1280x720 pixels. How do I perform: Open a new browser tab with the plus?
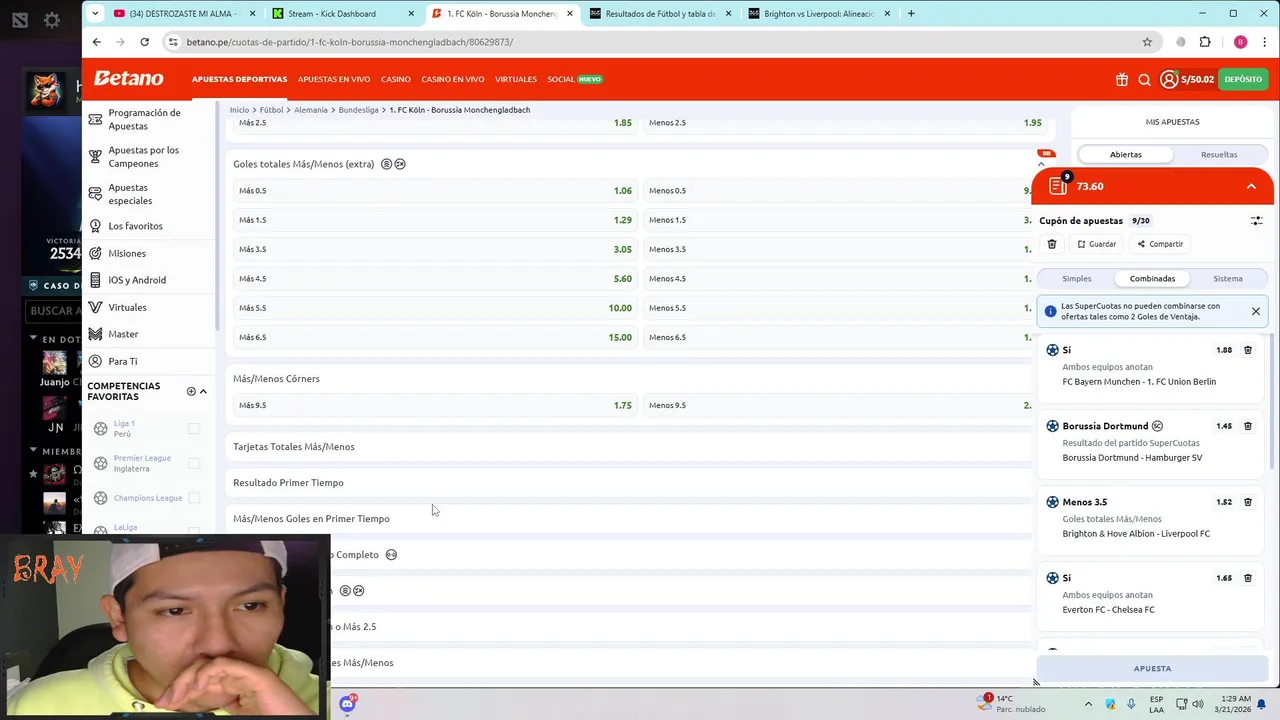coord(911,13)
